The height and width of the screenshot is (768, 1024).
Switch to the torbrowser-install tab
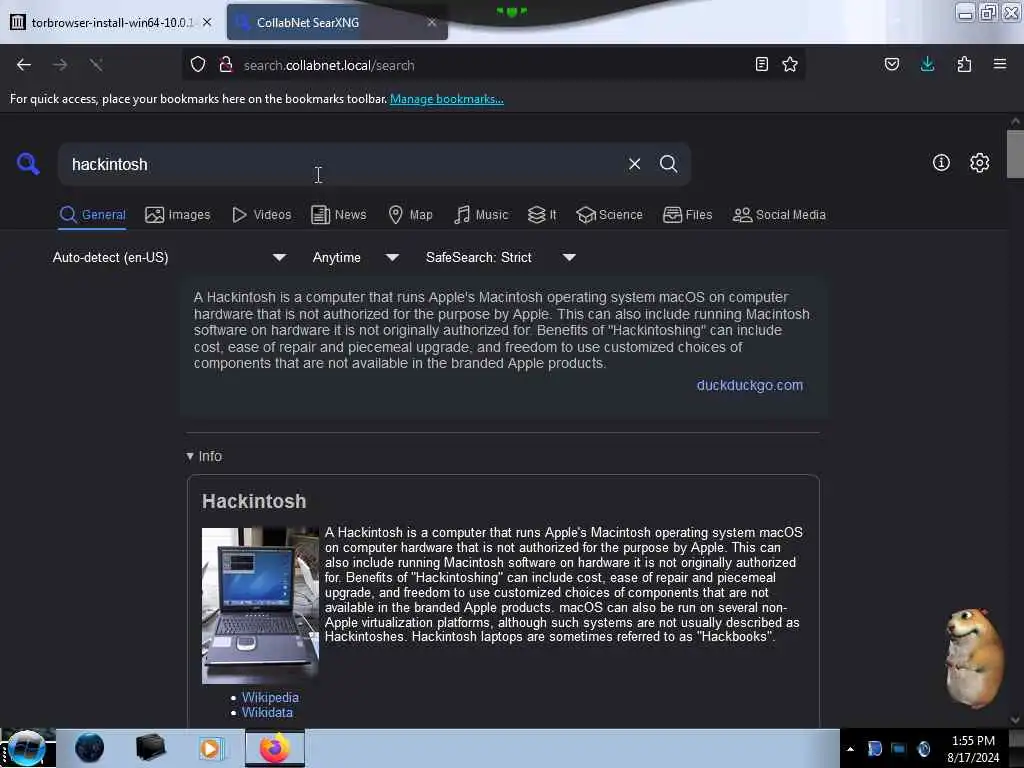pyautogui.click(x=112, y=22)
